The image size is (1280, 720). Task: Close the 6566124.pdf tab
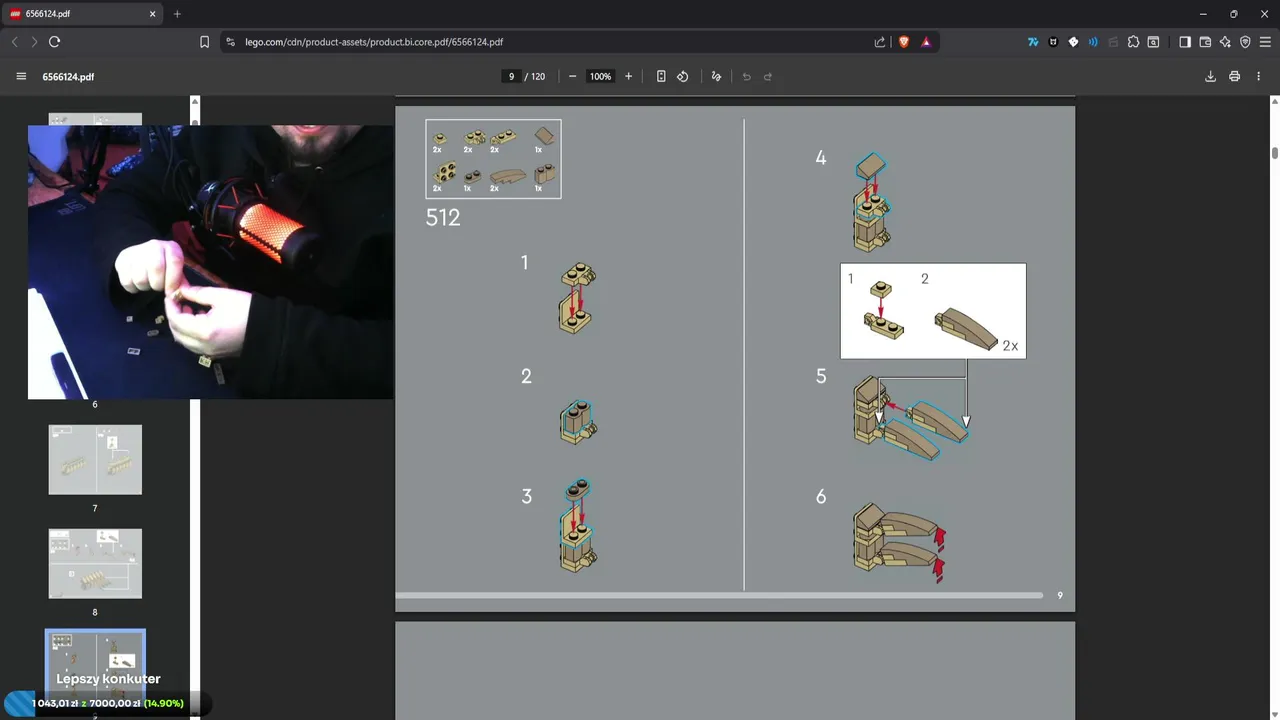[x=153, y=14]
